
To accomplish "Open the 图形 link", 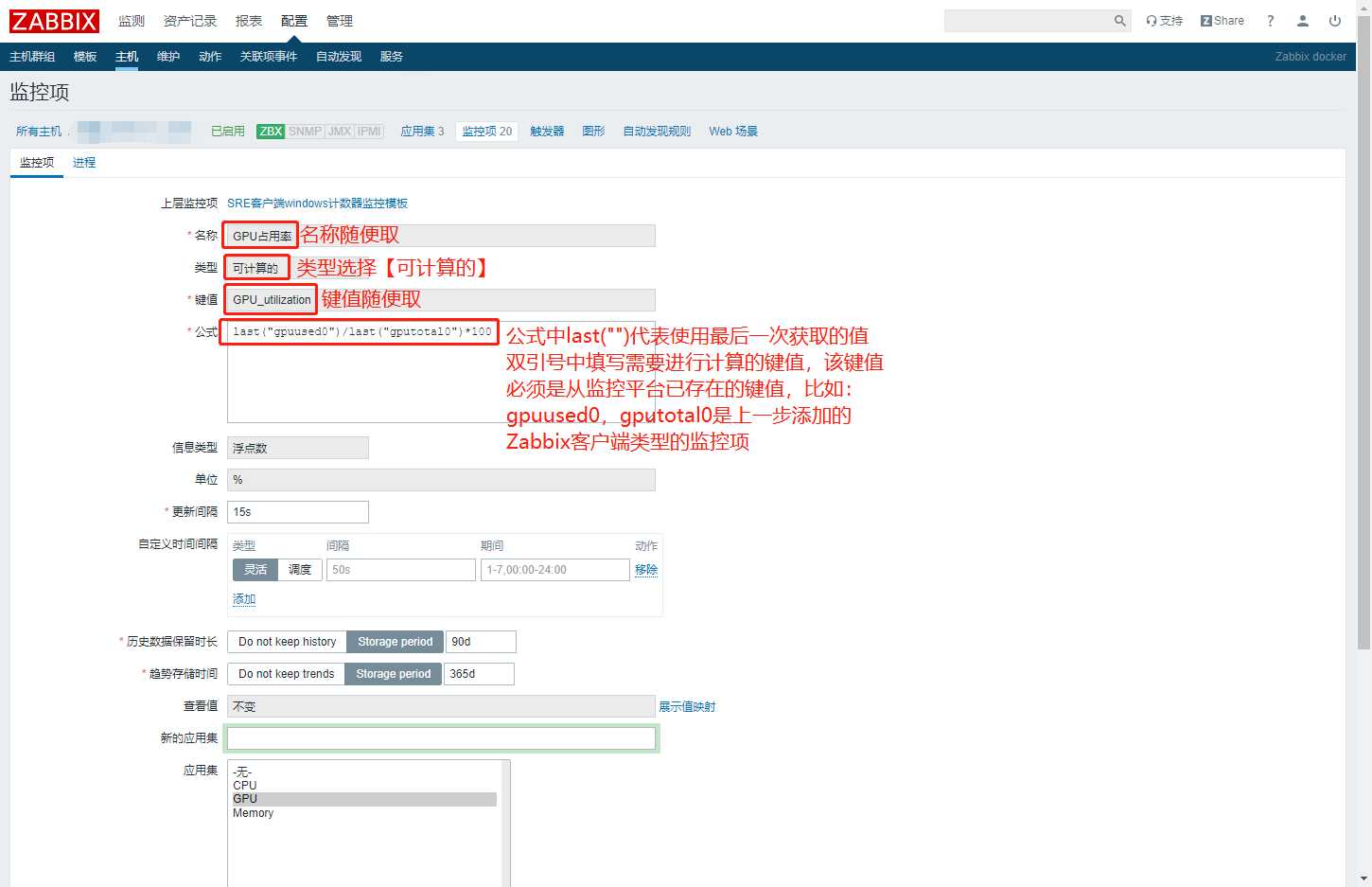I will click(593, 132).
